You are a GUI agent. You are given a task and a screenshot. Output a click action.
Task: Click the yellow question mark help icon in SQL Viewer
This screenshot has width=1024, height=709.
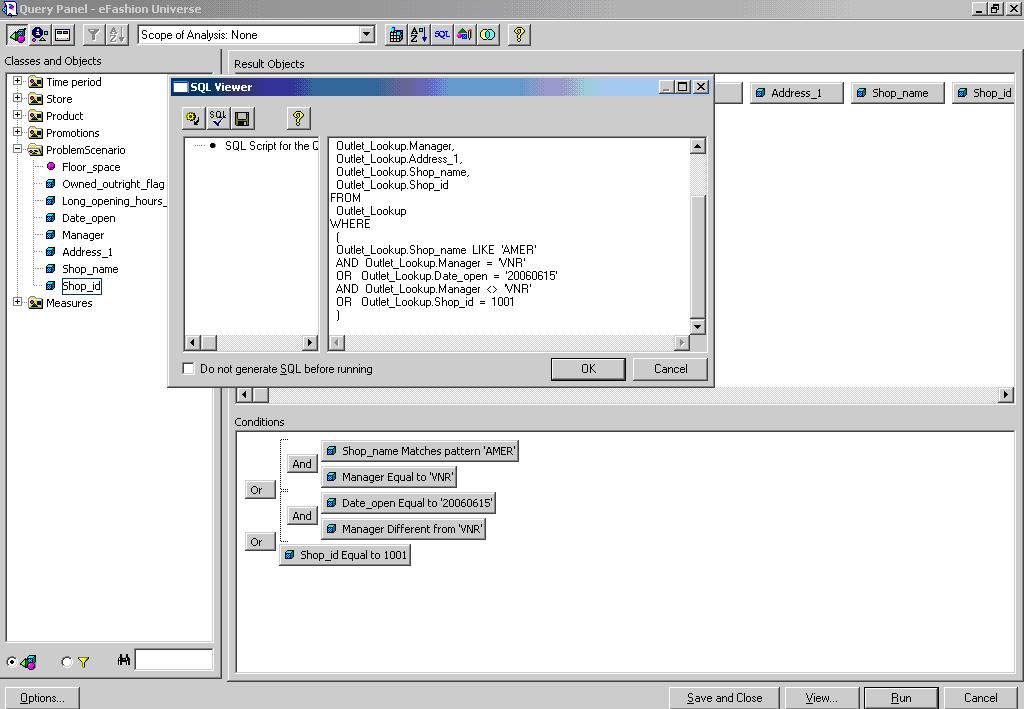297,119
